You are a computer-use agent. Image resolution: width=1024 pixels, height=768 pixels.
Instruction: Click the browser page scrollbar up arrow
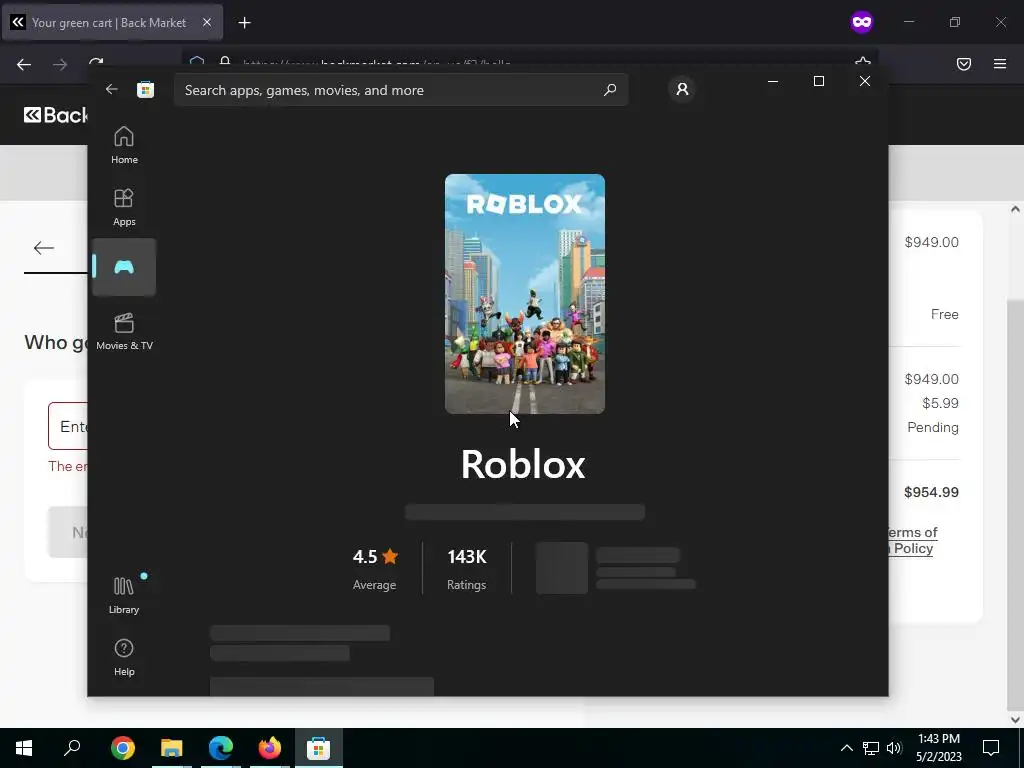1015,210
